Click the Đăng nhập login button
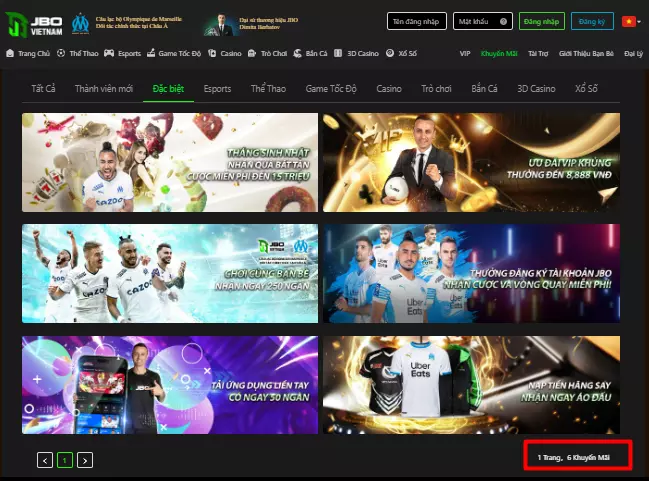Screen dimensions: 649x481 click(541, 21)
